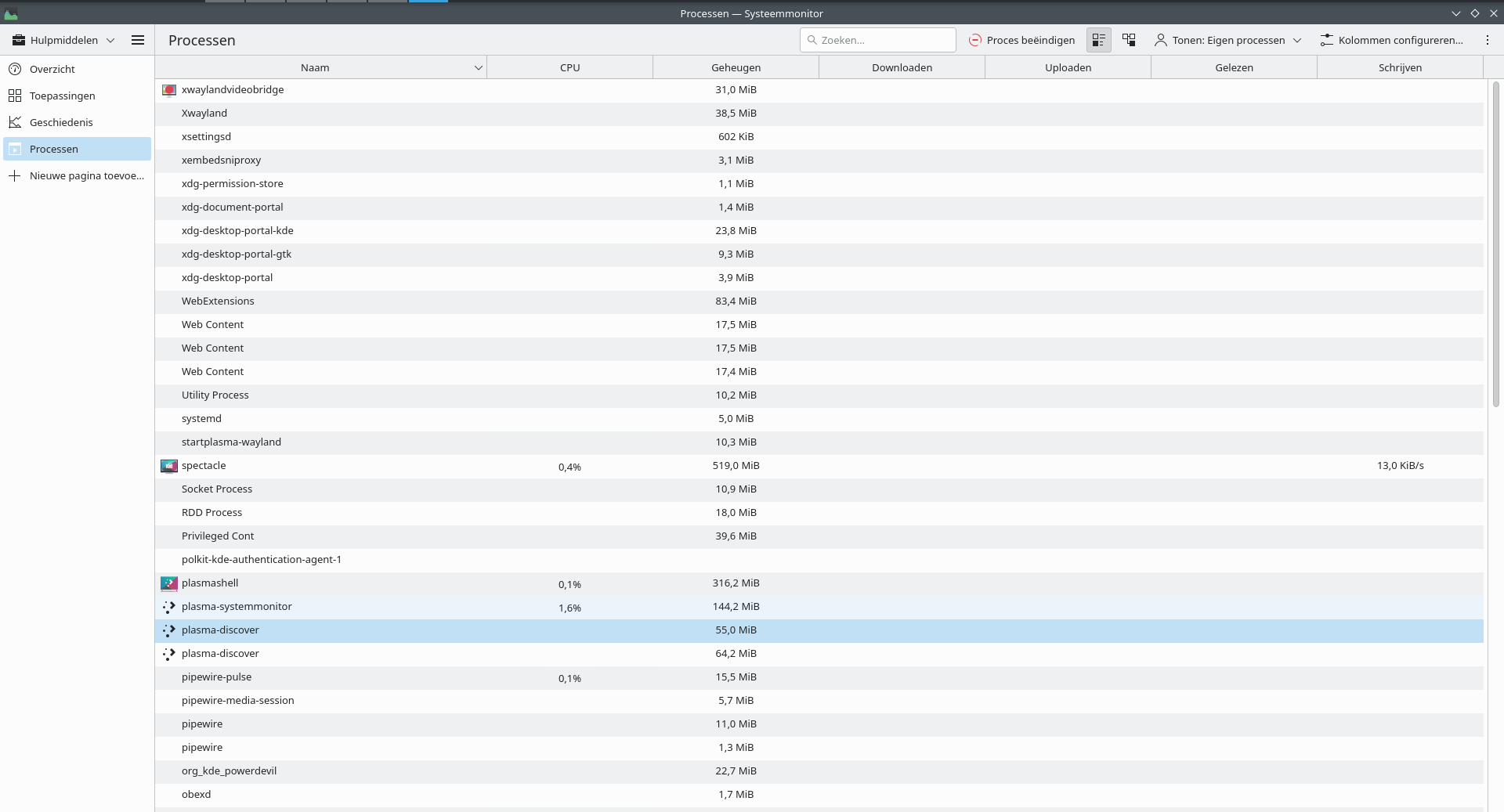Select the WebExtensions process row
Image resolution: width=1504 pixels, height=812 pixels.
(x=819, y=301)
